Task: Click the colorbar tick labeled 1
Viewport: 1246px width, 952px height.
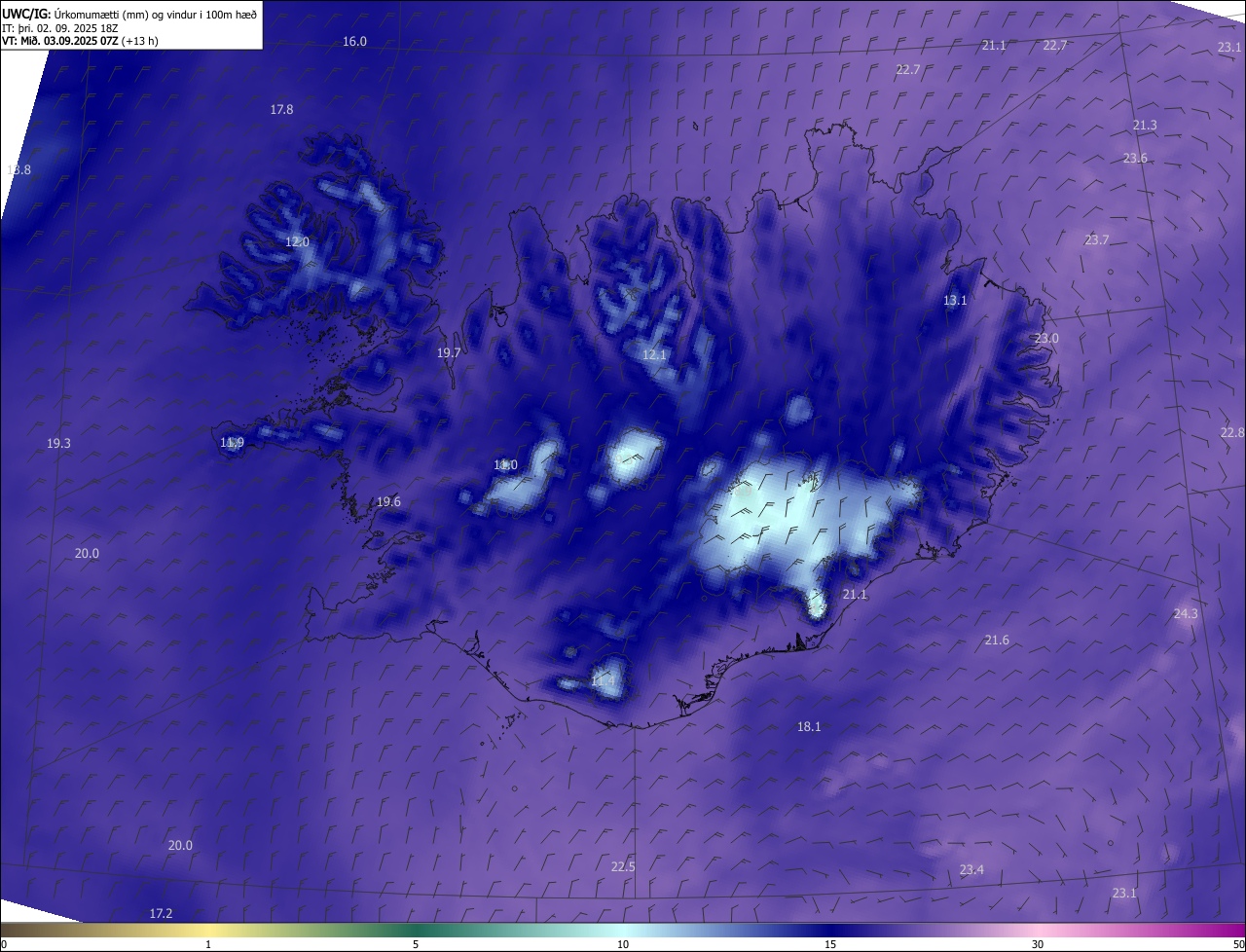Action: [208, 945]
